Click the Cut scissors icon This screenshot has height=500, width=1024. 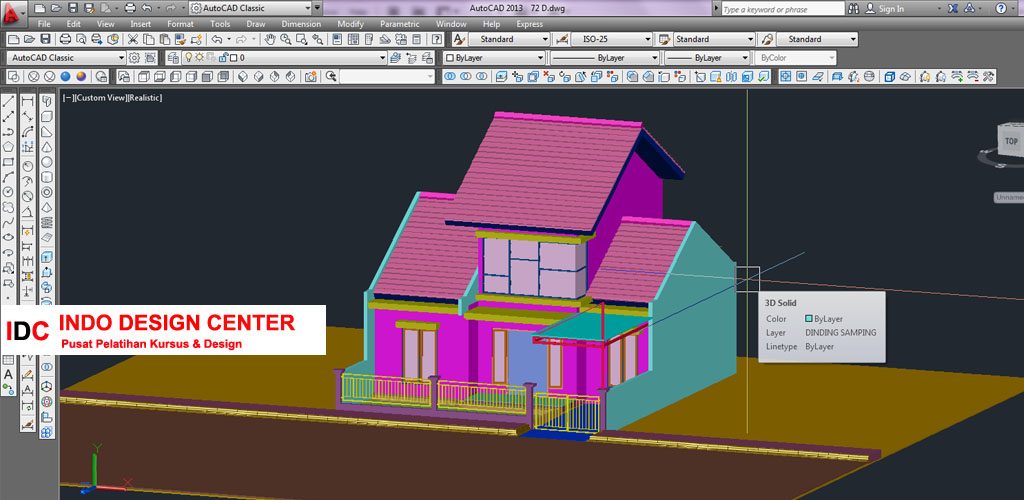coord(133,39)
